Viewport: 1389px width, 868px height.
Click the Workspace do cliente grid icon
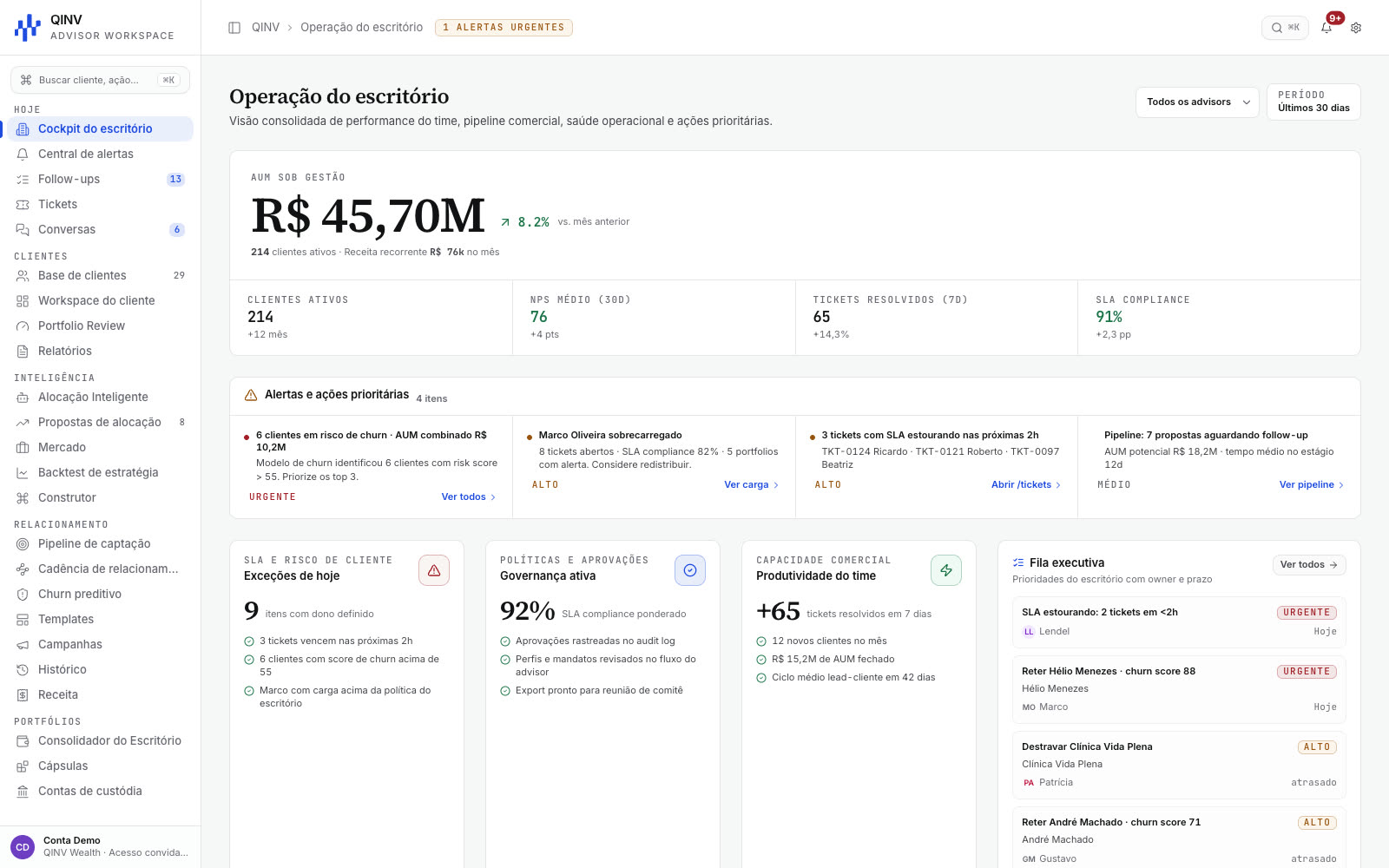pyautogui.click(x=23, y=301)
